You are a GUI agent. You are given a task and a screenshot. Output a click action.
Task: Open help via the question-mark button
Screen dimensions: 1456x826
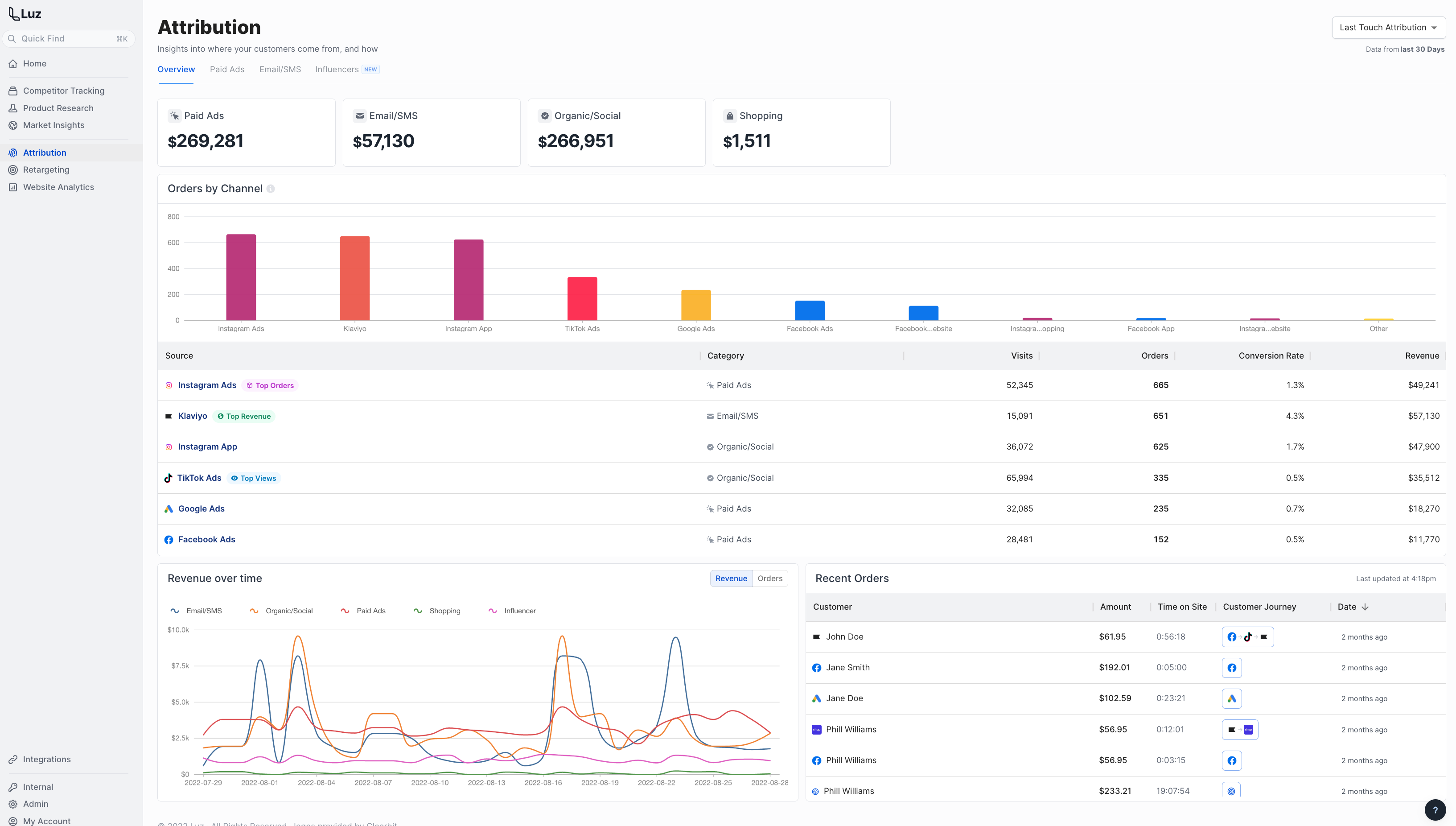pos(1435,809)
